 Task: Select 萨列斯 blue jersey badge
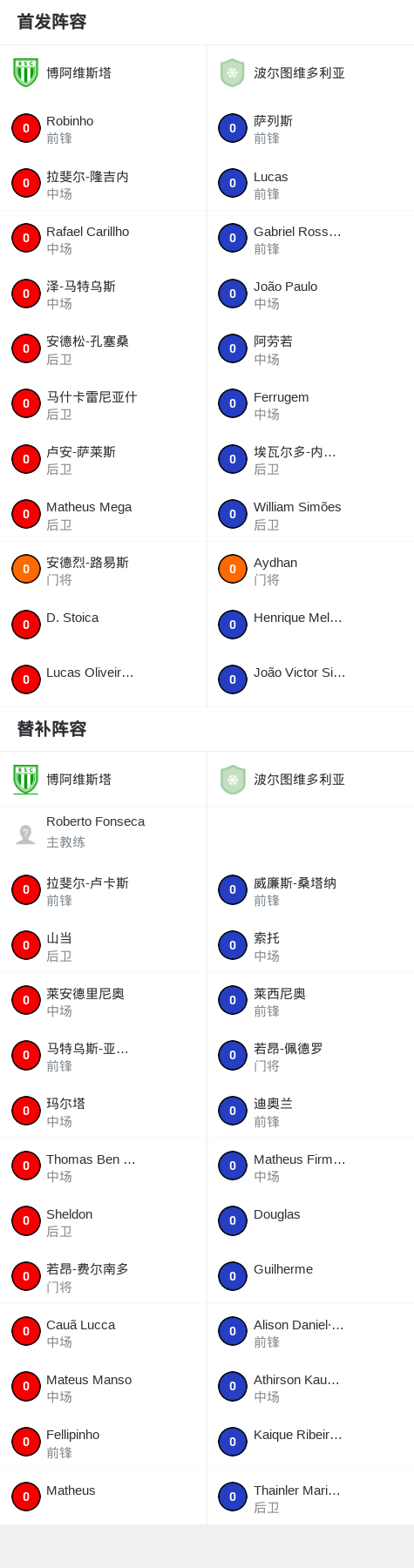[x=233, y=128]
